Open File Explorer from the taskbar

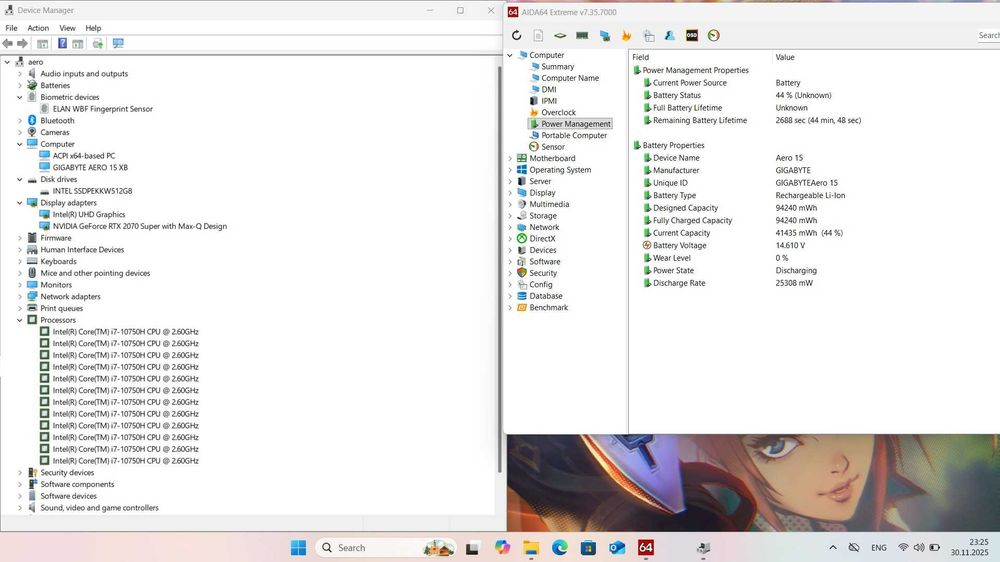click(531, 547)
